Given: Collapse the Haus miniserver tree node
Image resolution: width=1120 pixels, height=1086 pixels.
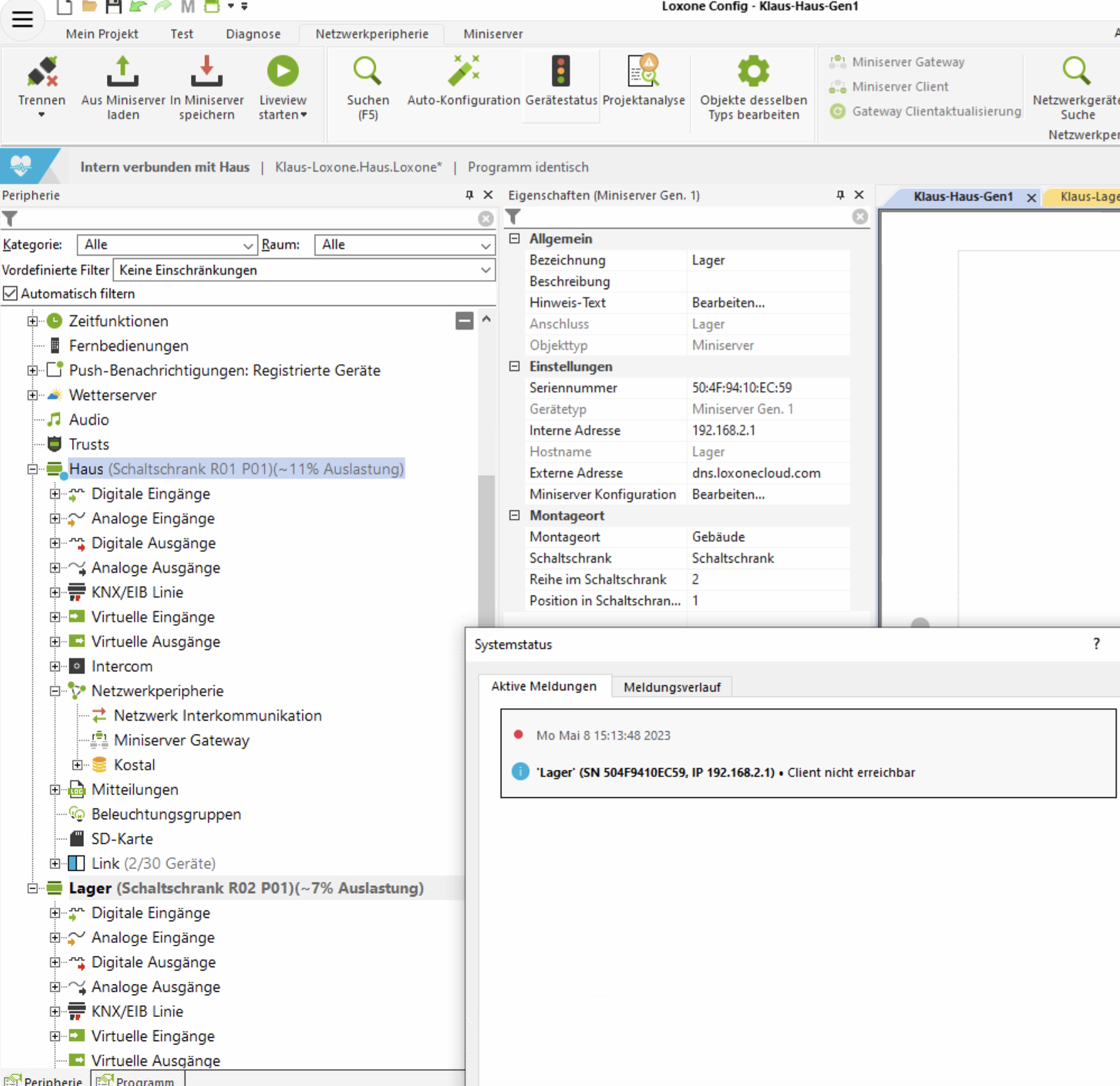Looking at the screenshot, I should [32, 469].
